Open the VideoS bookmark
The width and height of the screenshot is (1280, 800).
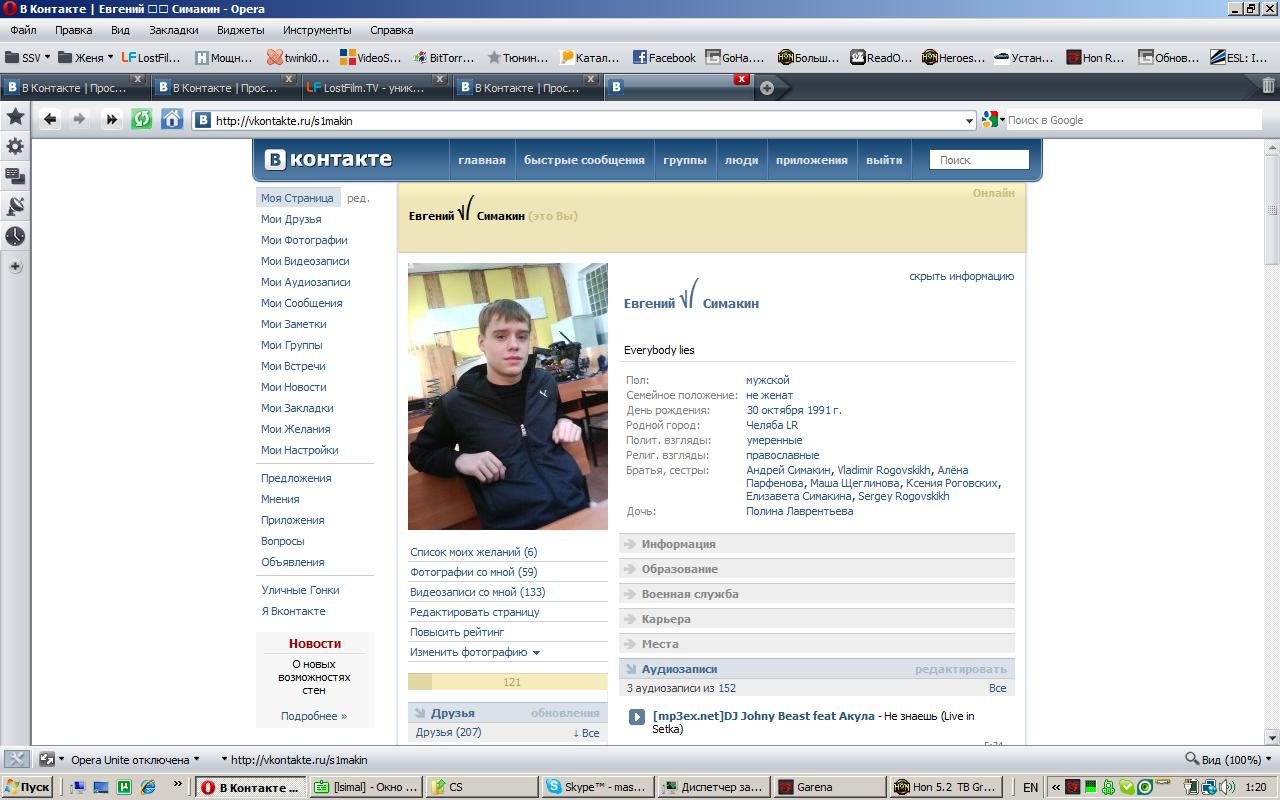pyautogui.click(x=371, y=58)
